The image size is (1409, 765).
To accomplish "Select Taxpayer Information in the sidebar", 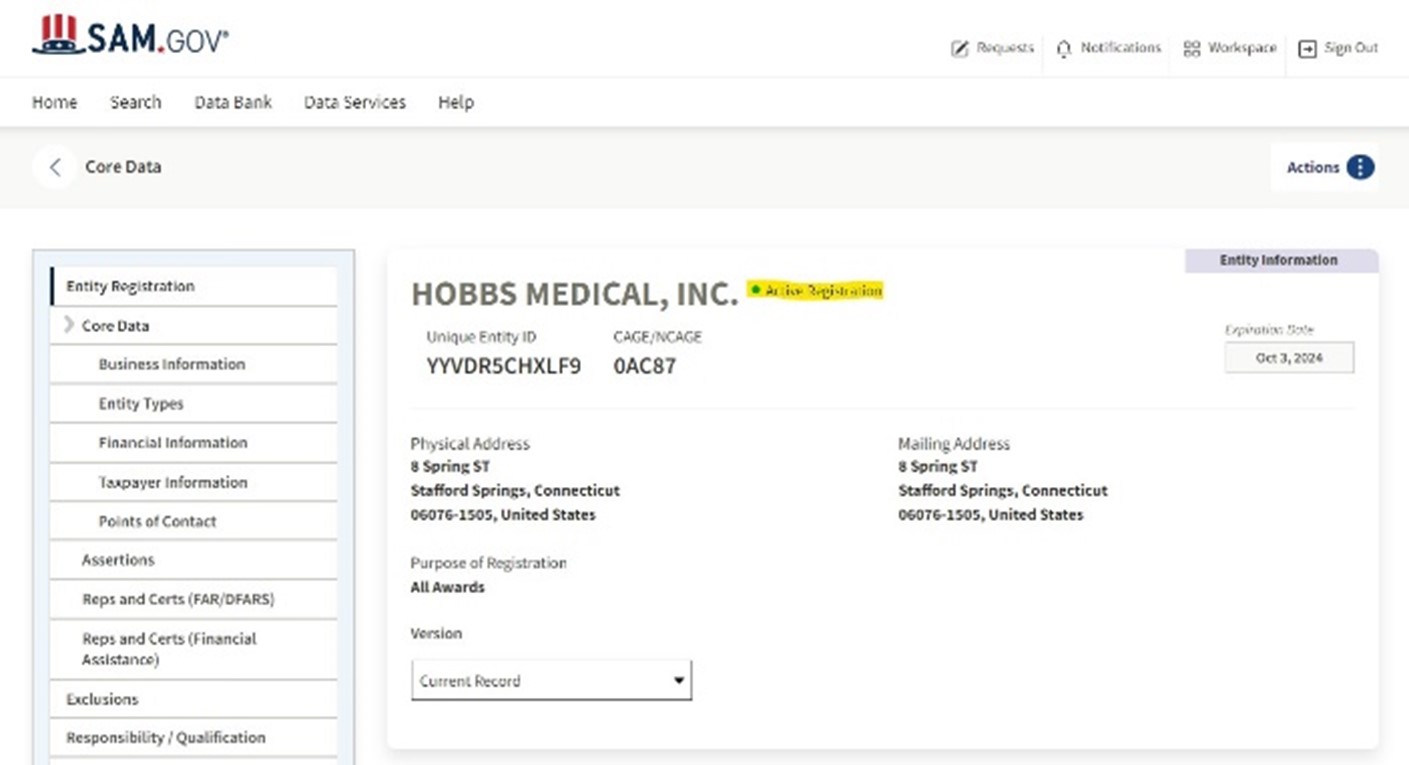I will pos(194,482).
